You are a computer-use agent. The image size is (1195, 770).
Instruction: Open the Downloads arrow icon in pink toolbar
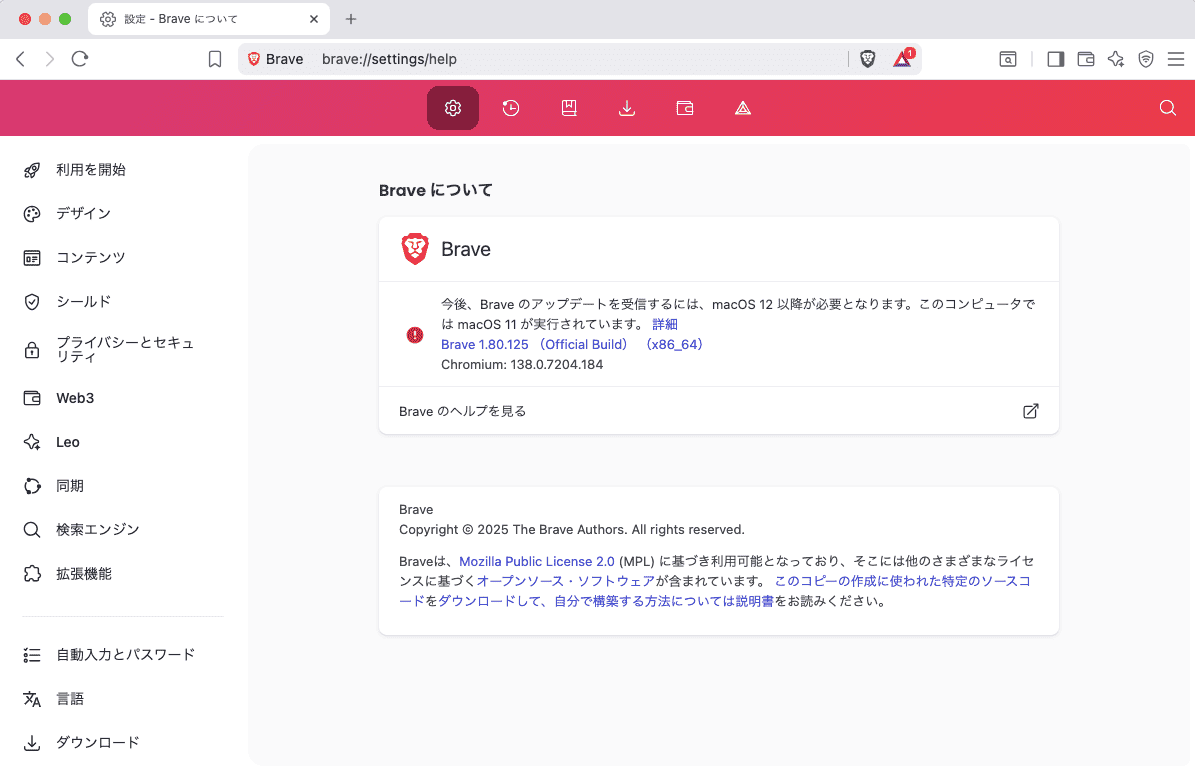pyautogui.click(x=626, y=108)
